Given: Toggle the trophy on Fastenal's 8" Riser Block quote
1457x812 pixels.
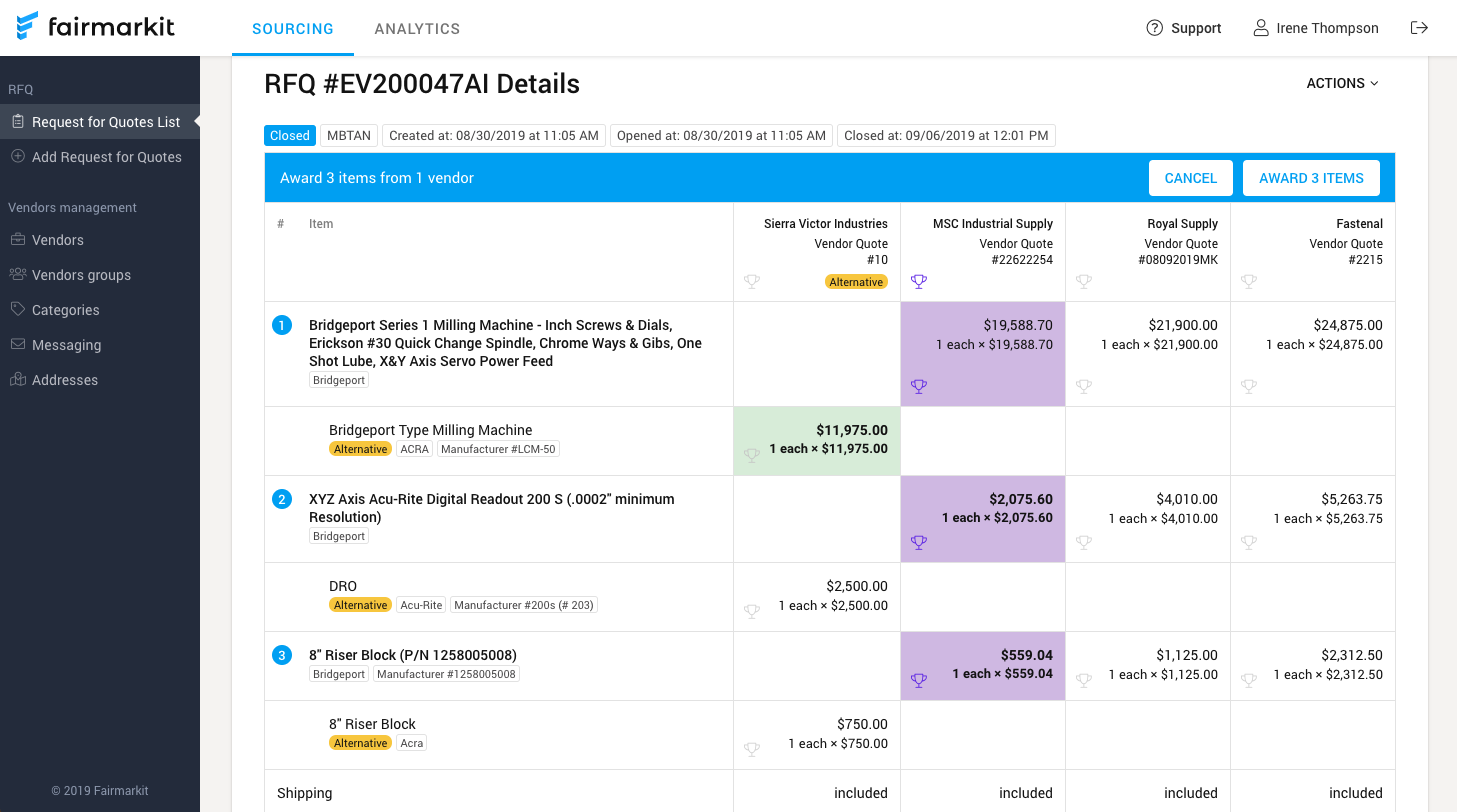Looking at the screenshot, I should click(x=1248, y=680).
